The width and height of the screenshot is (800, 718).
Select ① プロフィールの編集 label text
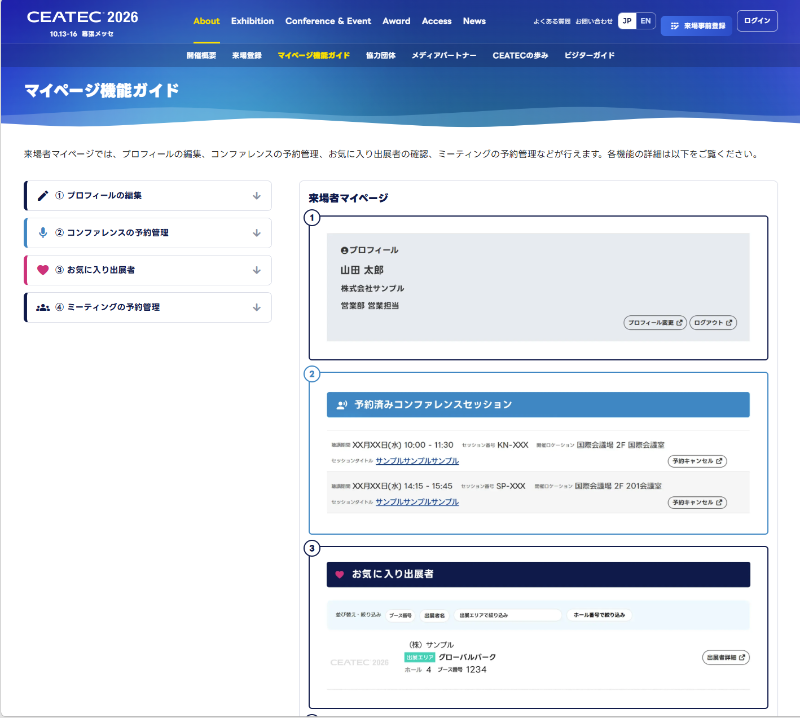pos(98,195)
